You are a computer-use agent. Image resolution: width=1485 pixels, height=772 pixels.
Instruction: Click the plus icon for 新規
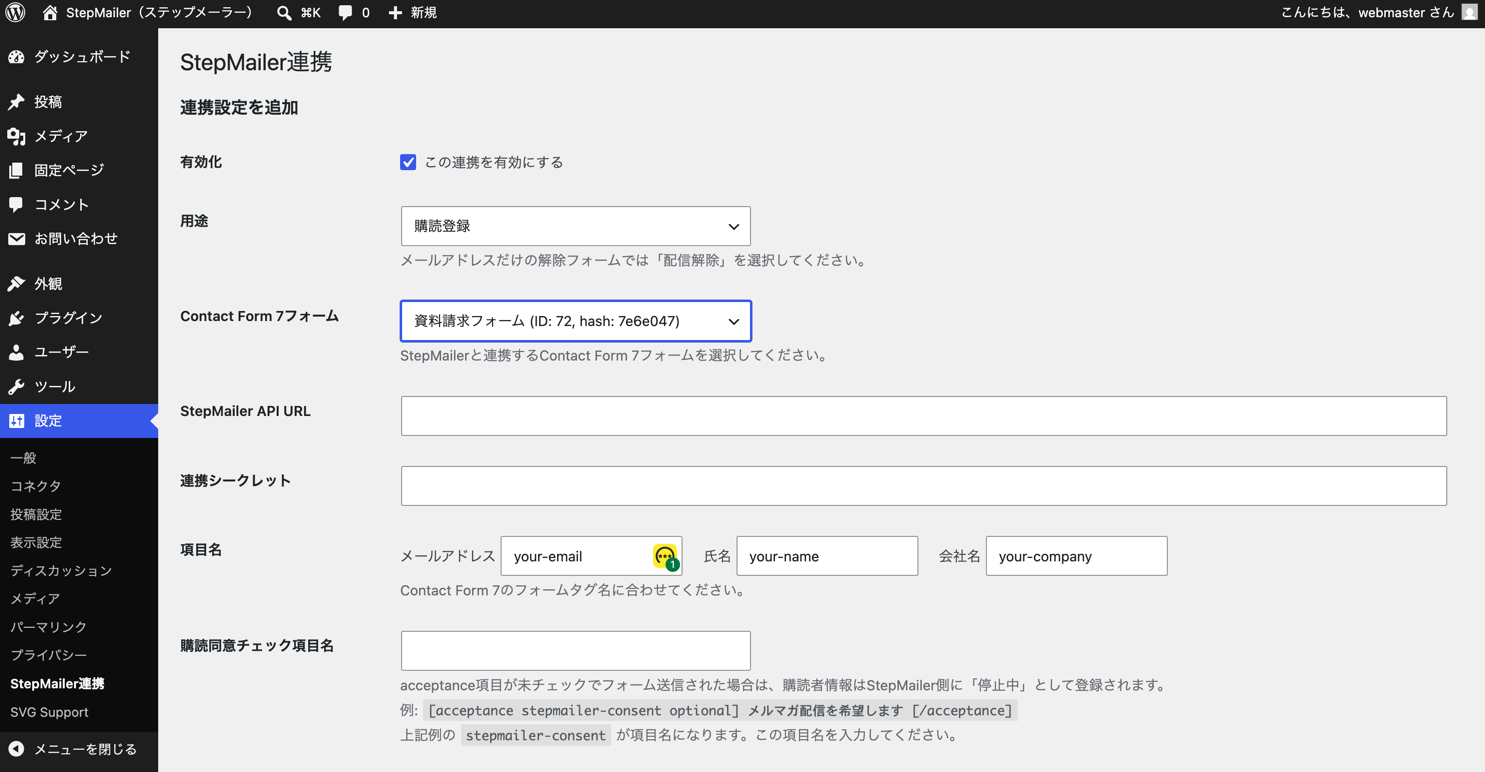pyautogui.click(x=395, y=13)
